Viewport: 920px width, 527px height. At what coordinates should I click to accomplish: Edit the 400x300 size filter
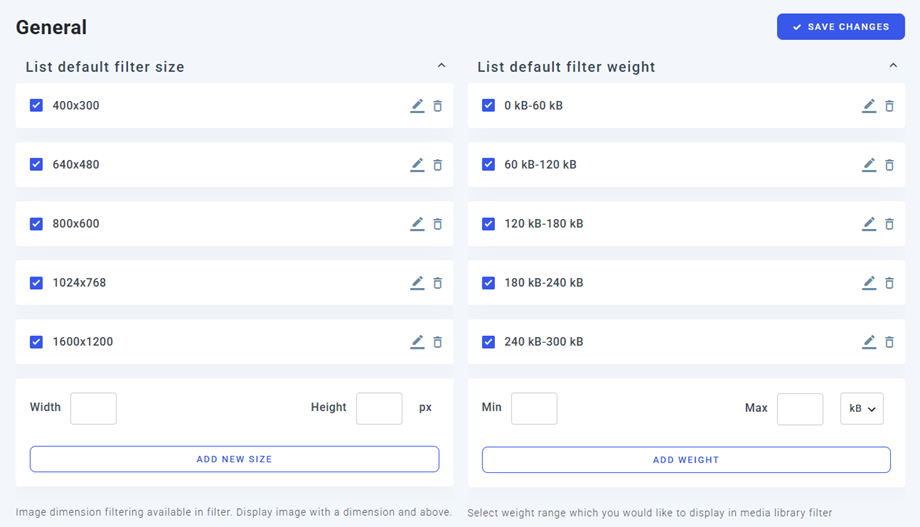click(417, 106)
